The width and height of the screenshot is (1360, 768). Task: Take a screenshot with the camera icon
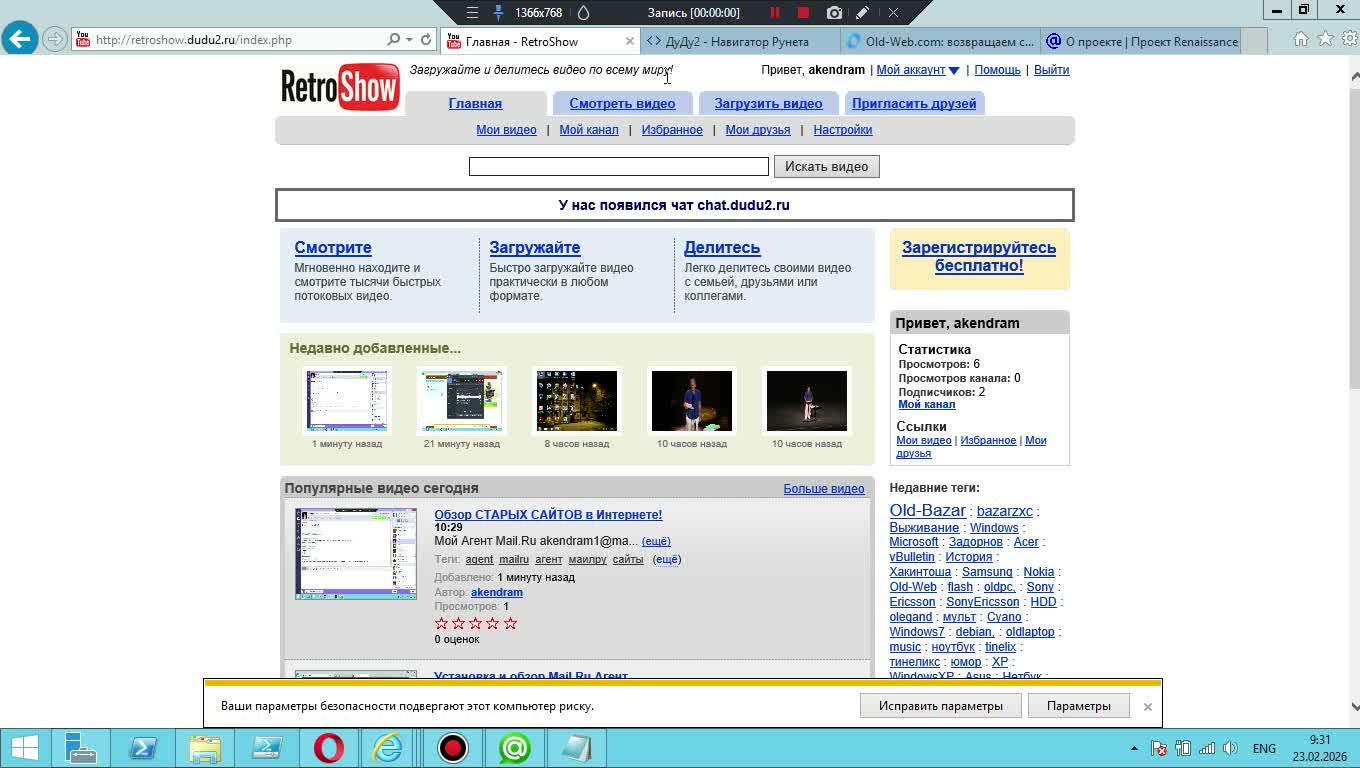[x=834, y=13]
